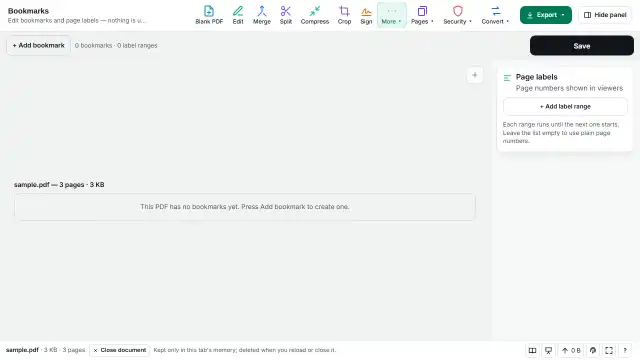
Task: Click the 0 B upload indicator
Action: click(x=571, y=350)
